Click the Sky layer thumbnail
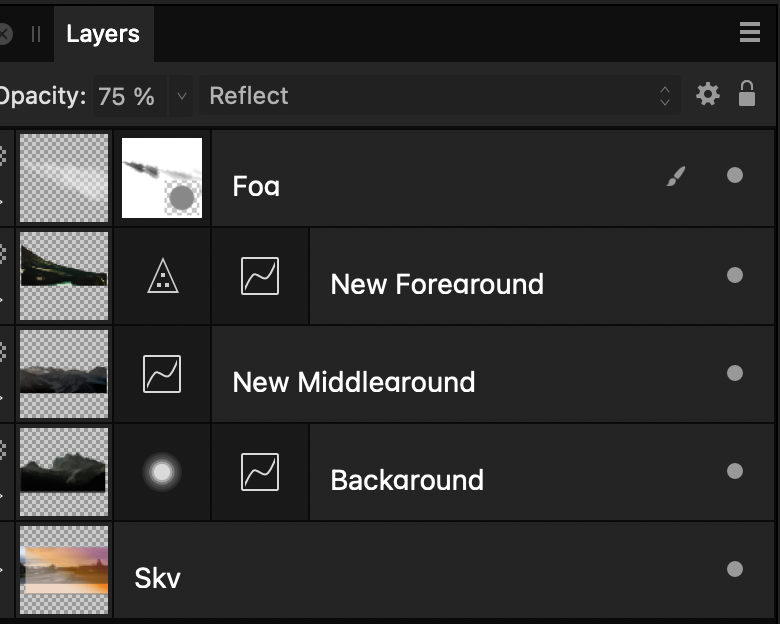Screen dimensions: 780x624 (x=64, y=569)
